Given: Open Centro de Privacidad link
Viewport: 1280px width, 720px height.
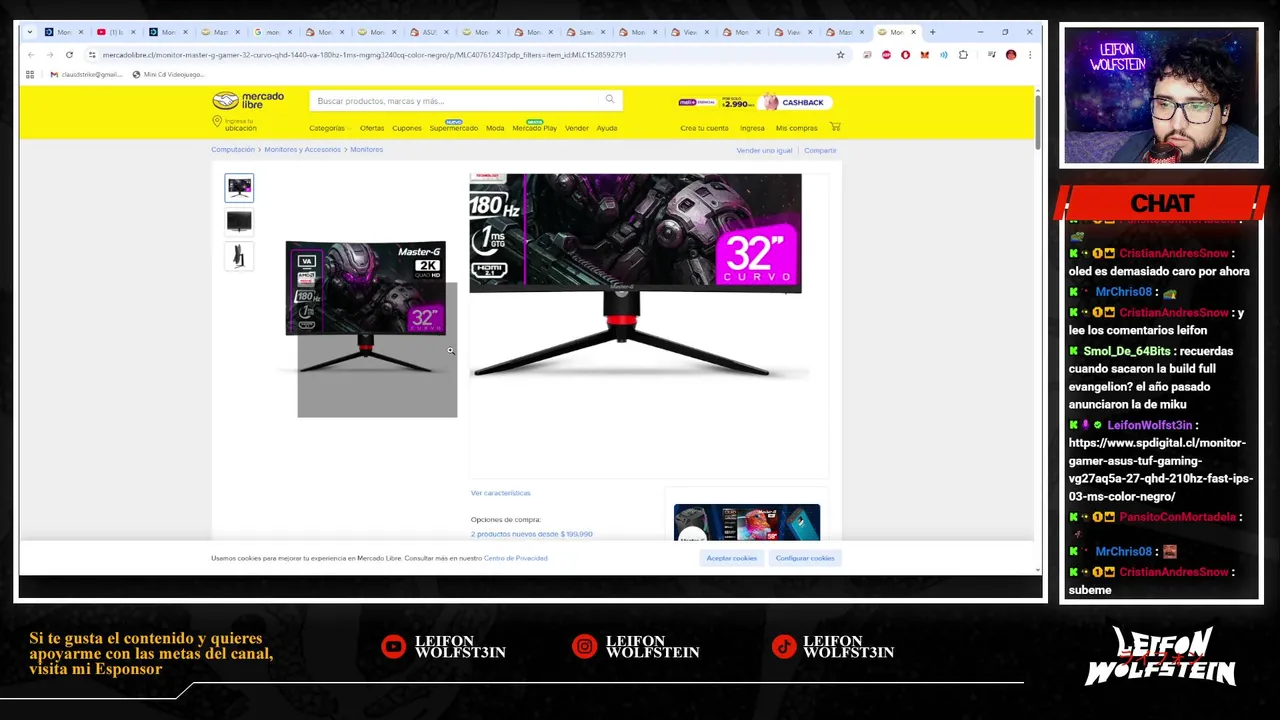Looking at the screenshot, I should 515,558.
